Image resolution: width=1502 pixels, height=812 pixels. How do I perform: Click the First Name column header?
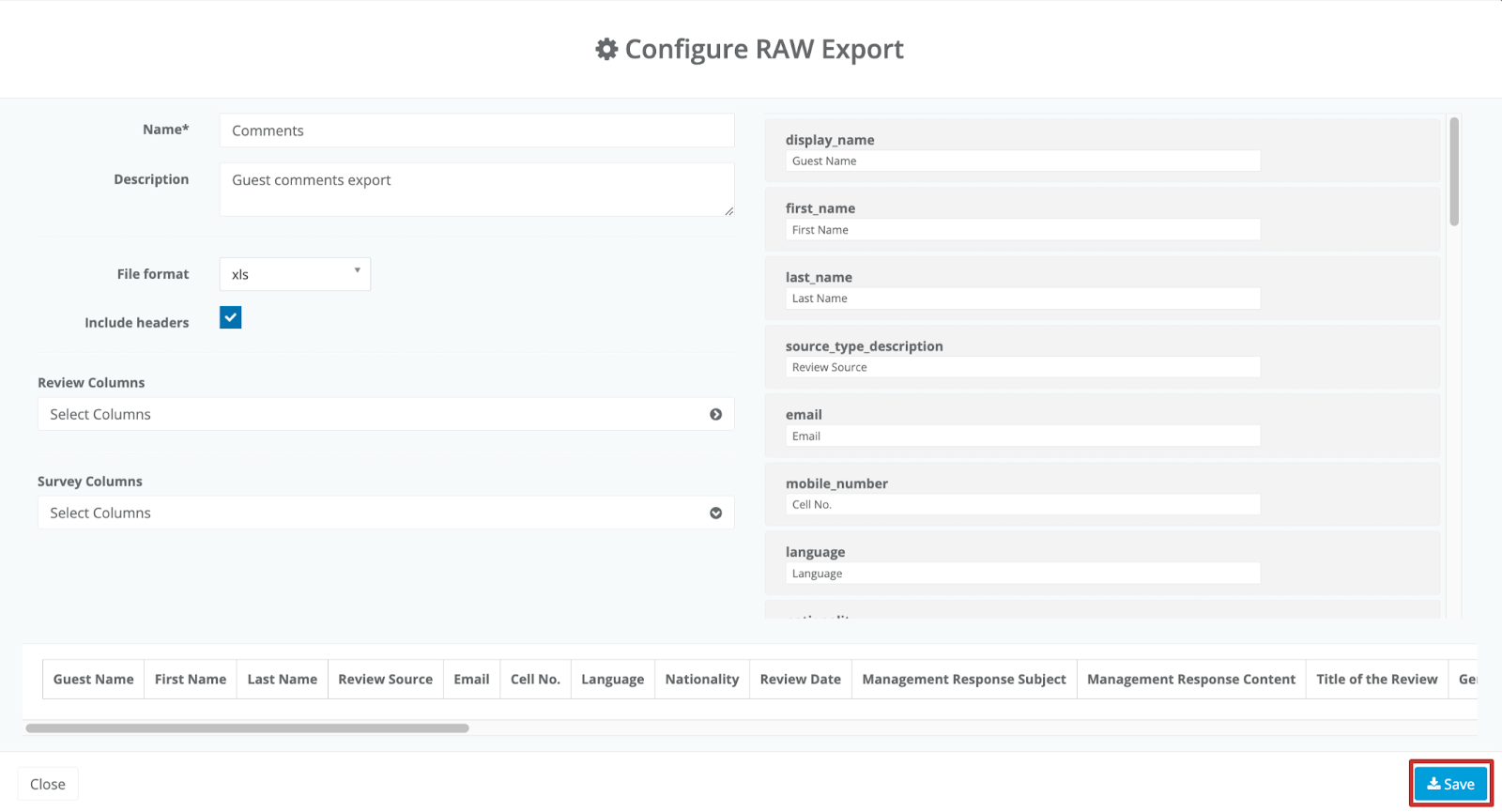[191, 679]
